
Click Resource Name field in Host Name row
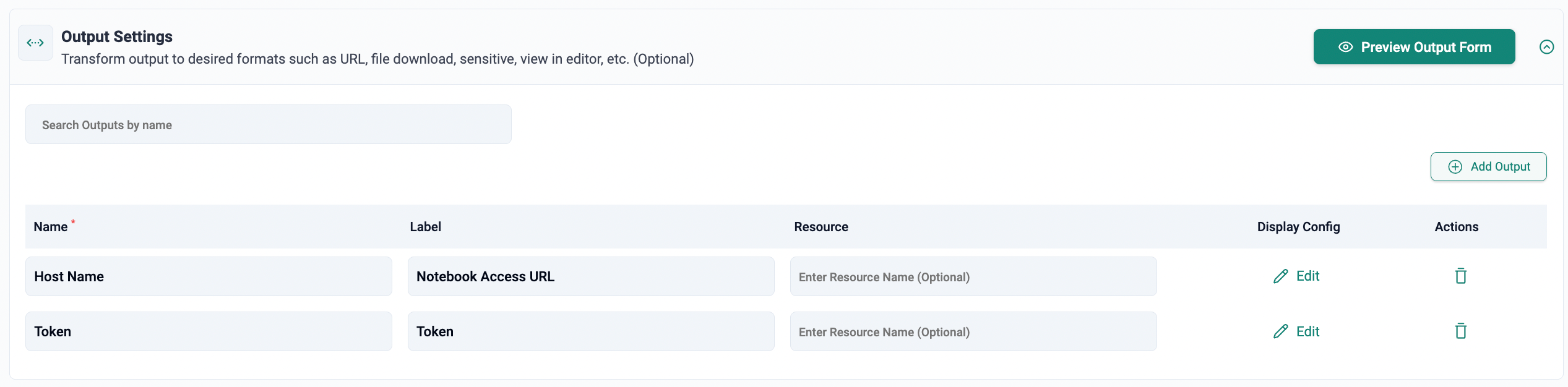(x=973, y=277)
